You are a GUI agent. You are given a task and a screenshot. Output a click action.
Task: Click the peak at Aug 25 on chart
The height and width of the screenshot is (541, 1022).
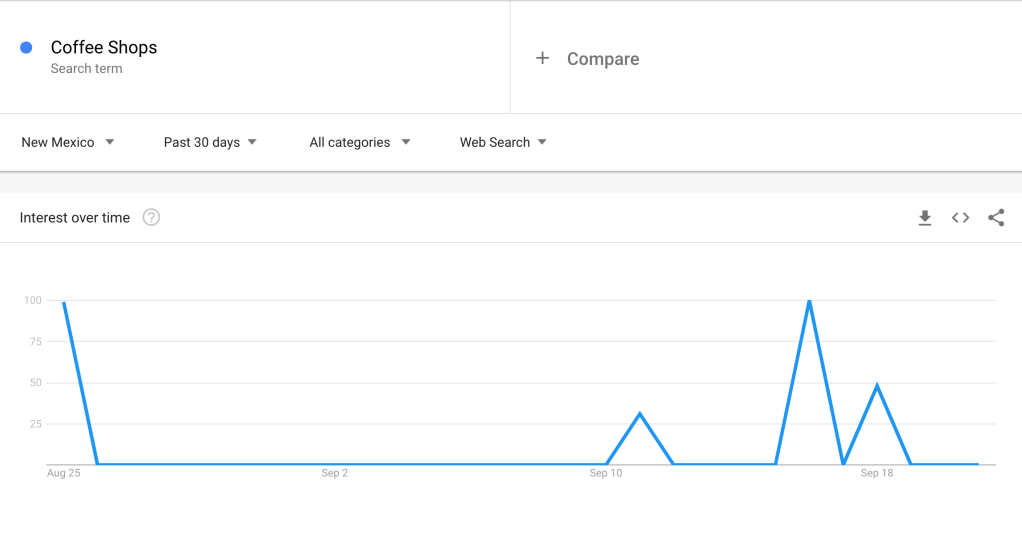coord(64,301)
